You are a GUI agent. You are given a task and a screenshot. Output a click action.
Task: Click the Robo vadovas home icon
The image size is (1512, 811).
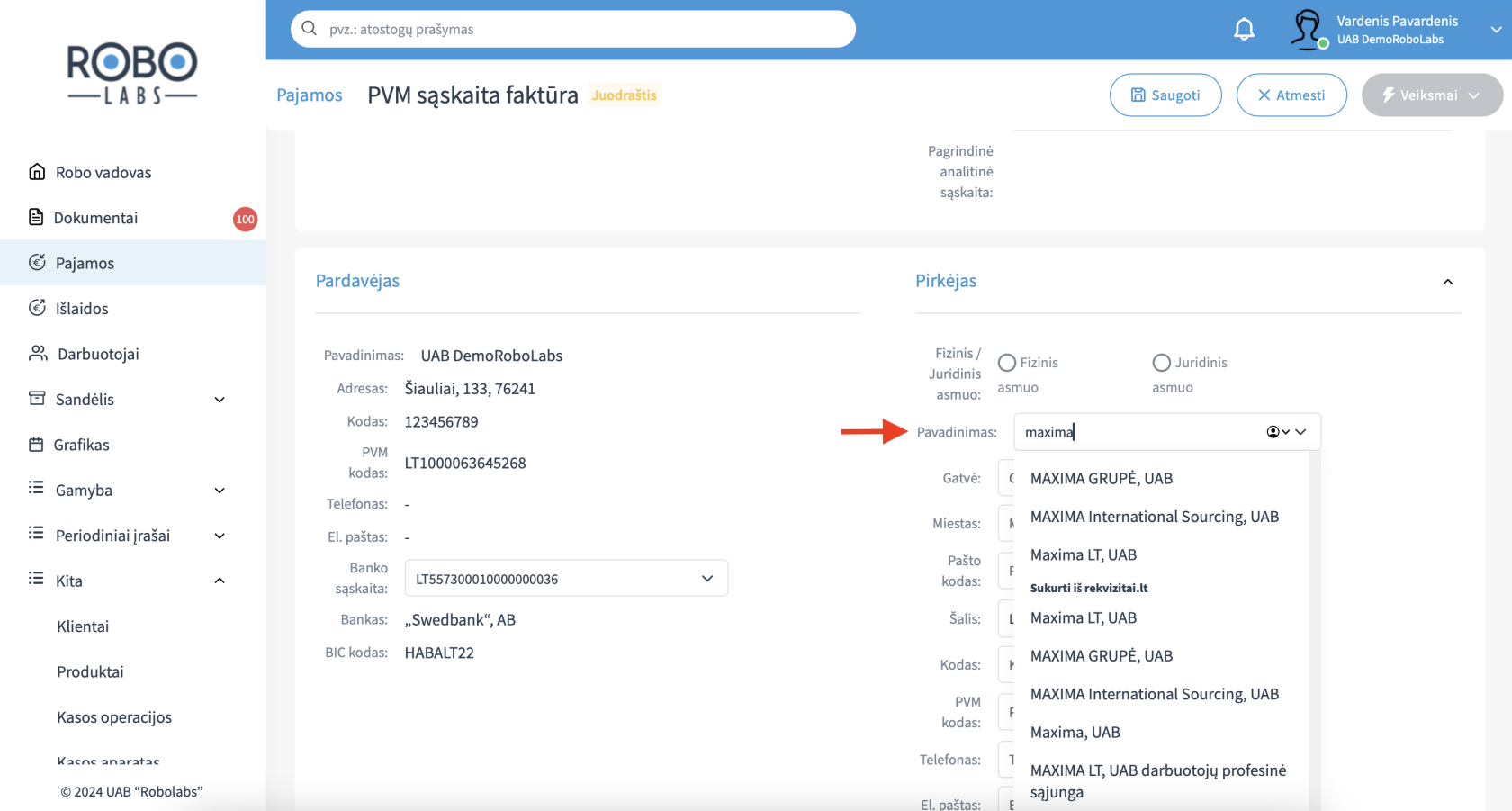click(37, 172)
